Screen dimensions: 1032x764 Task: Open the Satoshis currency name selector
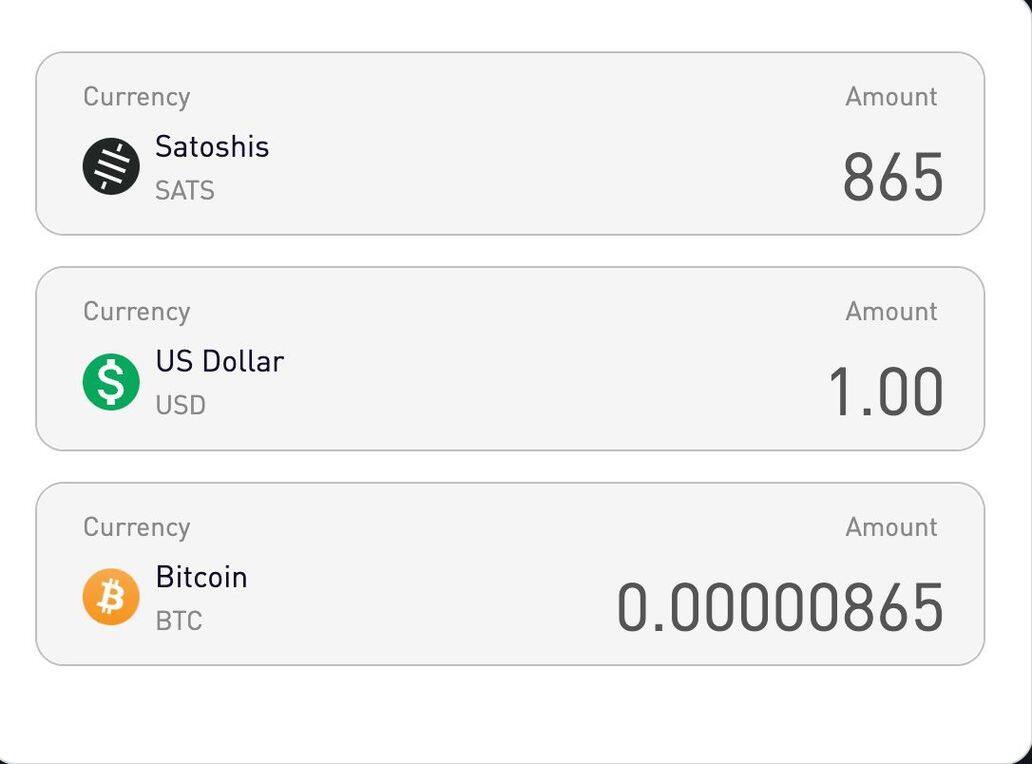coord(212,147)
